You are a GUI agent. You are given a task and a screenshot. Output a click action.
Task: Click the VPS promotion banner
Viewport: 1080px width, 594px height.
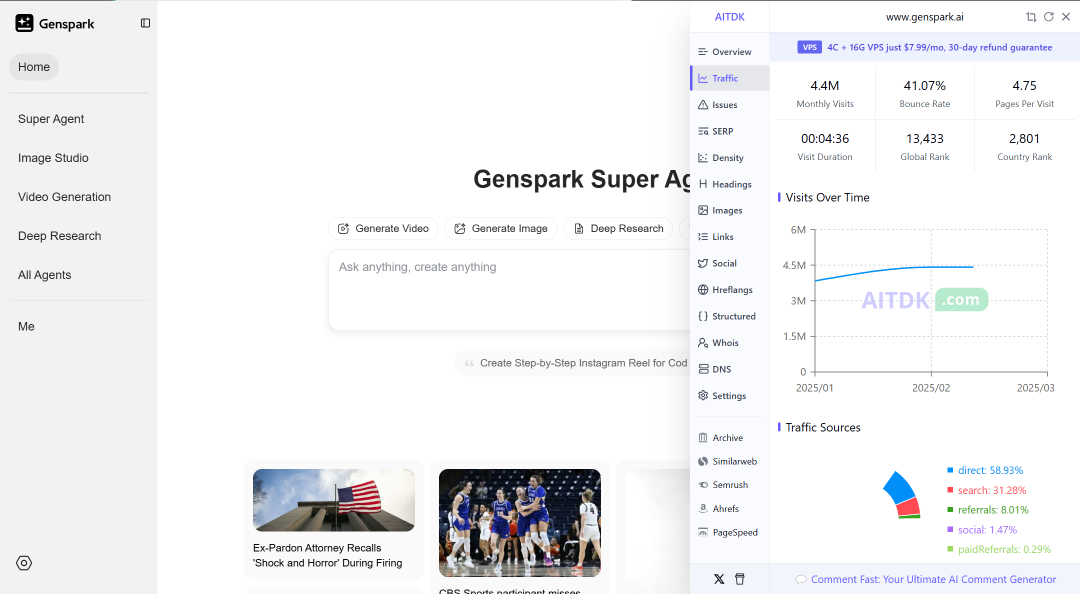click(x=924, y=48)
